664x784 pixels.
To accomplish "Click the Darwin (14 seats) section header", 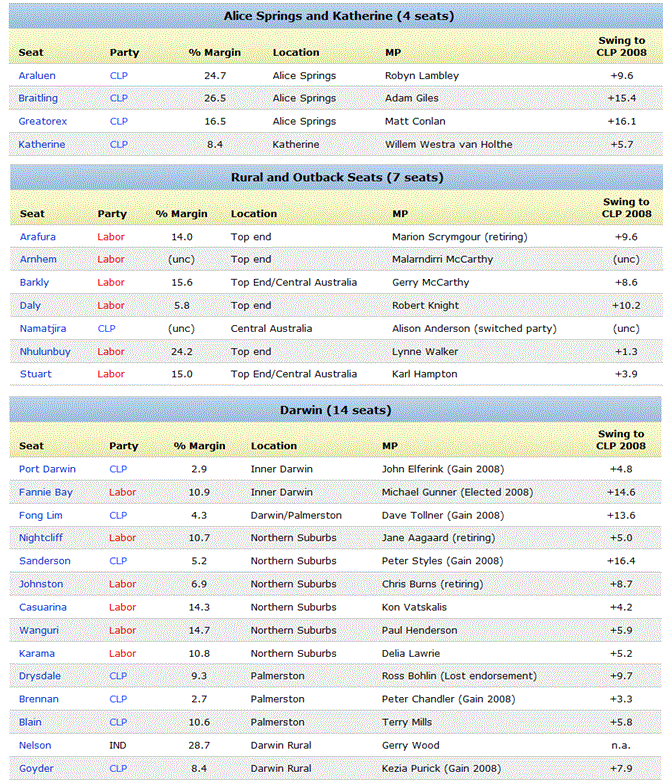I will pyautogui.click(x=336, y=410).
